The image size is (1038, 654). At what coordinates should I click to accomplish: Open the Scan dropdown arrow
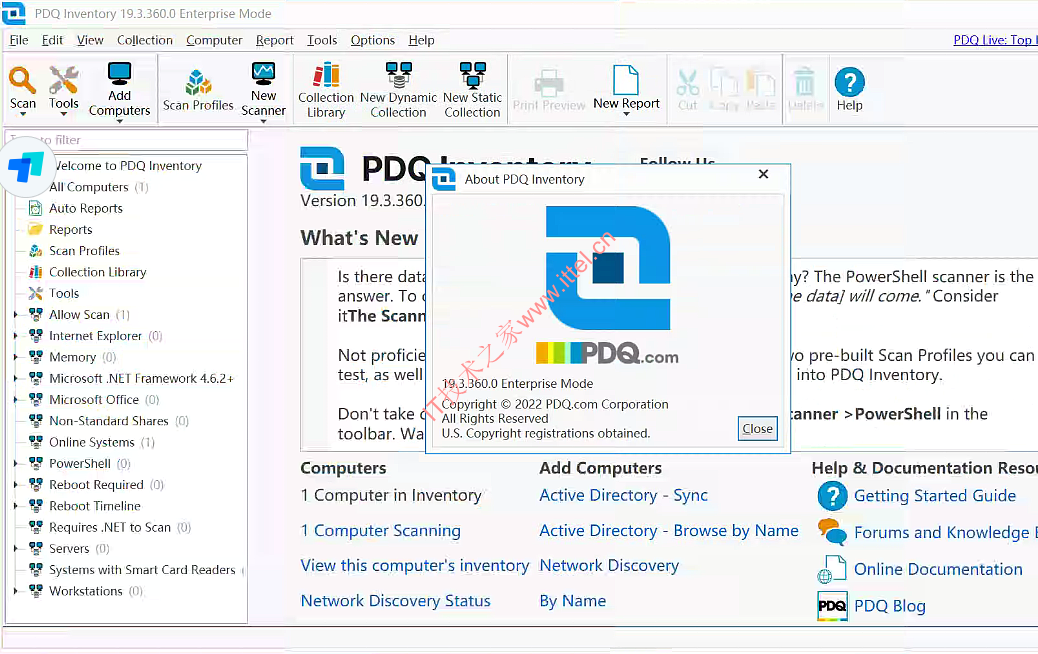click(23, 115)
